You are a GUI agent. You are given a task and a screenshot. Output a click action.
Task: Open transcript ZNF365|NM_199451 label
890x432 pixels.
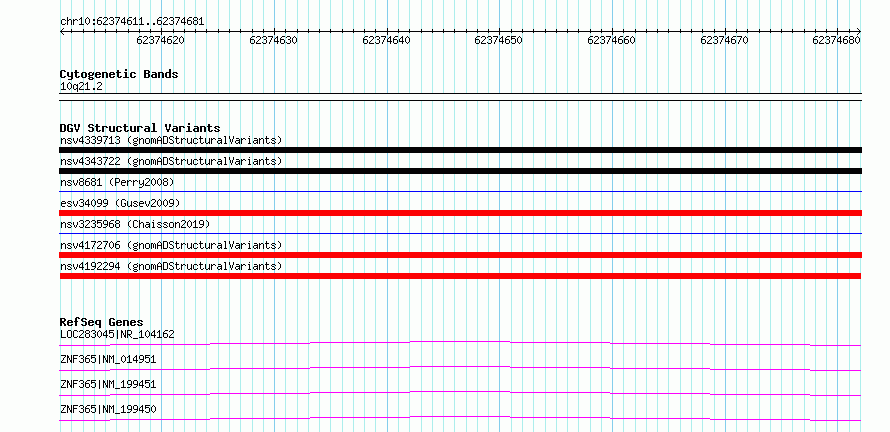click(108, 384)
